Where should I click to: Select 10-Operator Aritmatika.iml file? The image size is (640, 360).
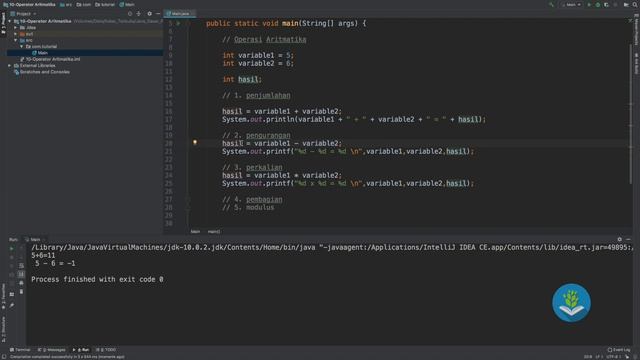click(50, 59)
